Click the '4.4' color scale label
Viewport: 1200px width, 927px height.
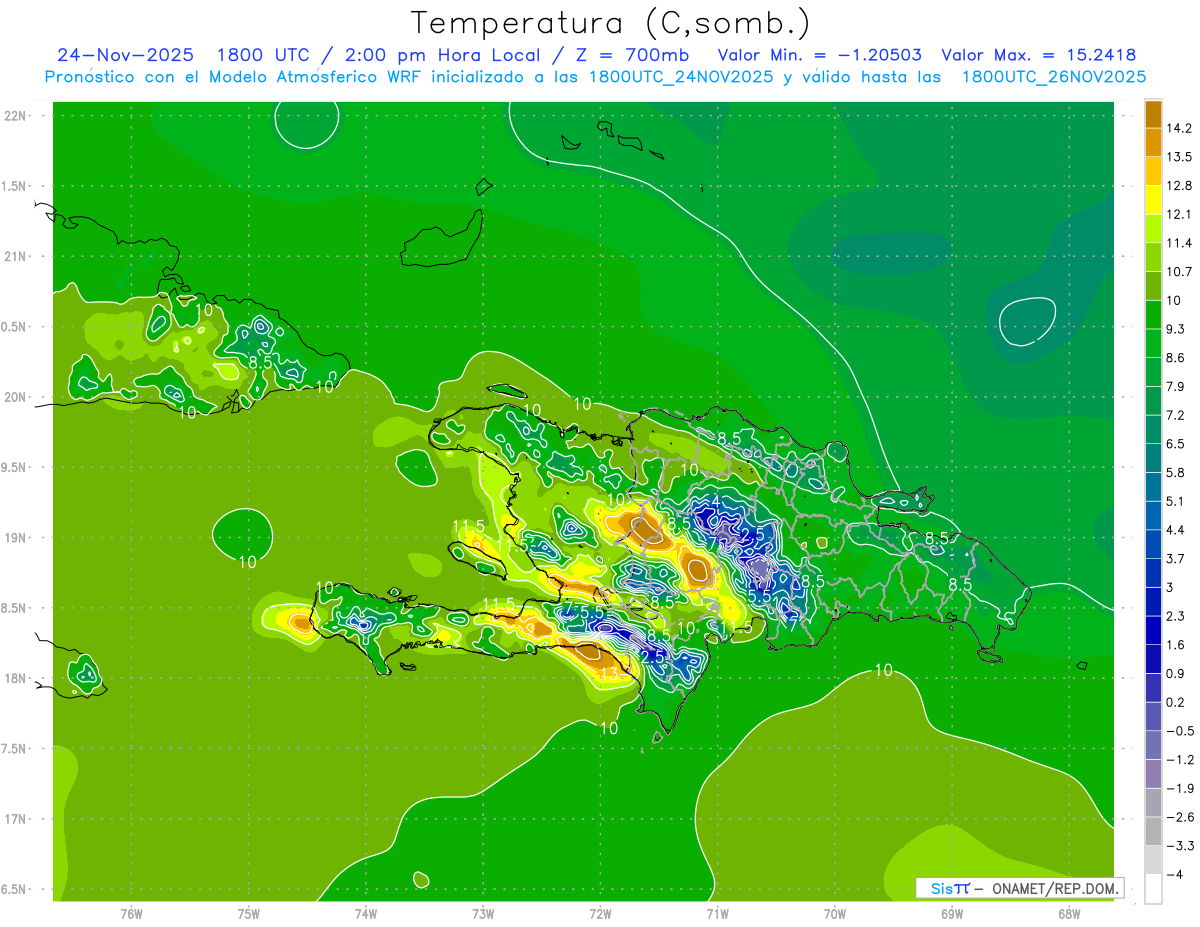(x=1175, y=529)
